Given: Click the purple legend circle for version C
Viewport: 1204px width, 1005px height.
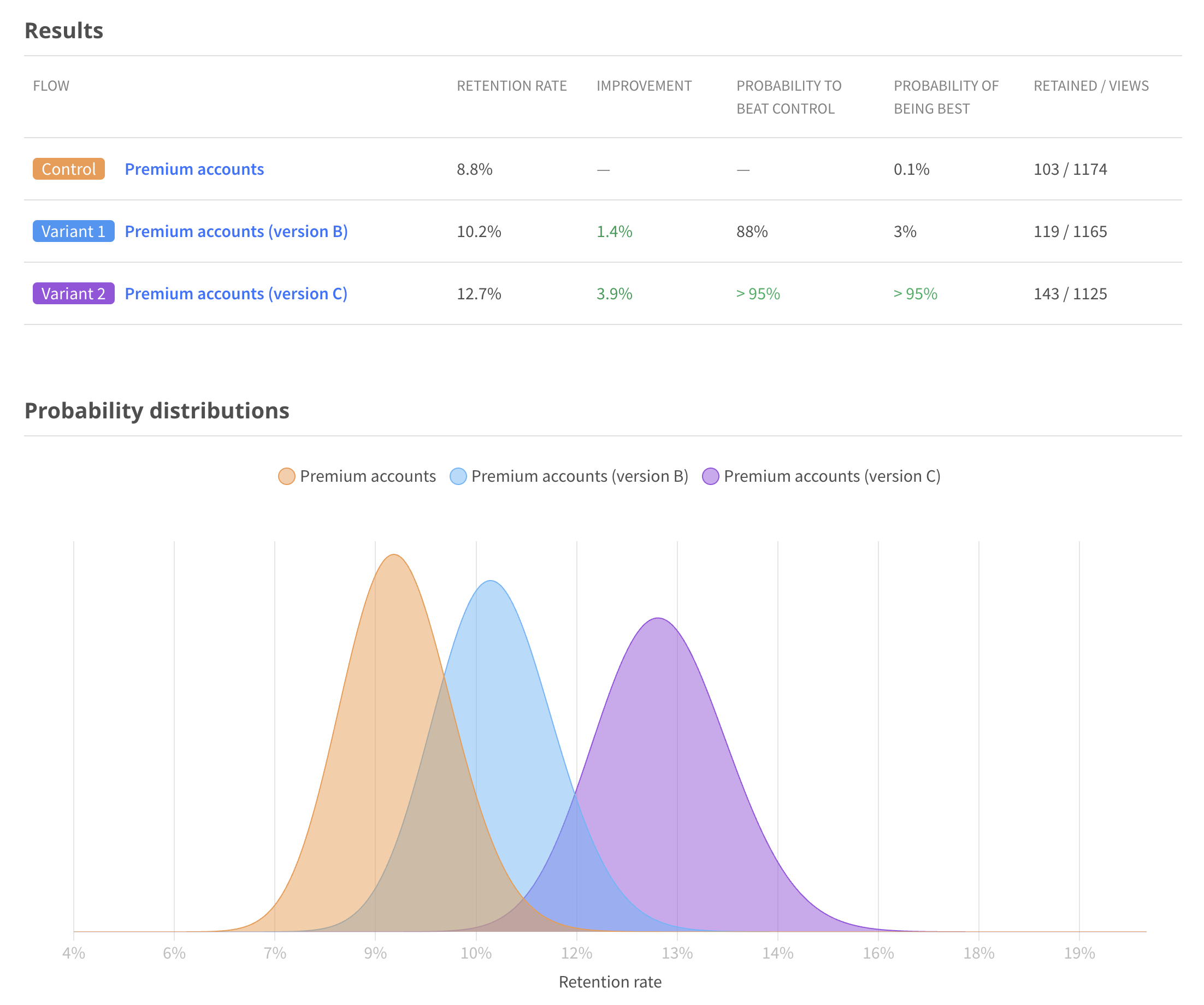Looking at the screenshot, I should coord(710,476).
